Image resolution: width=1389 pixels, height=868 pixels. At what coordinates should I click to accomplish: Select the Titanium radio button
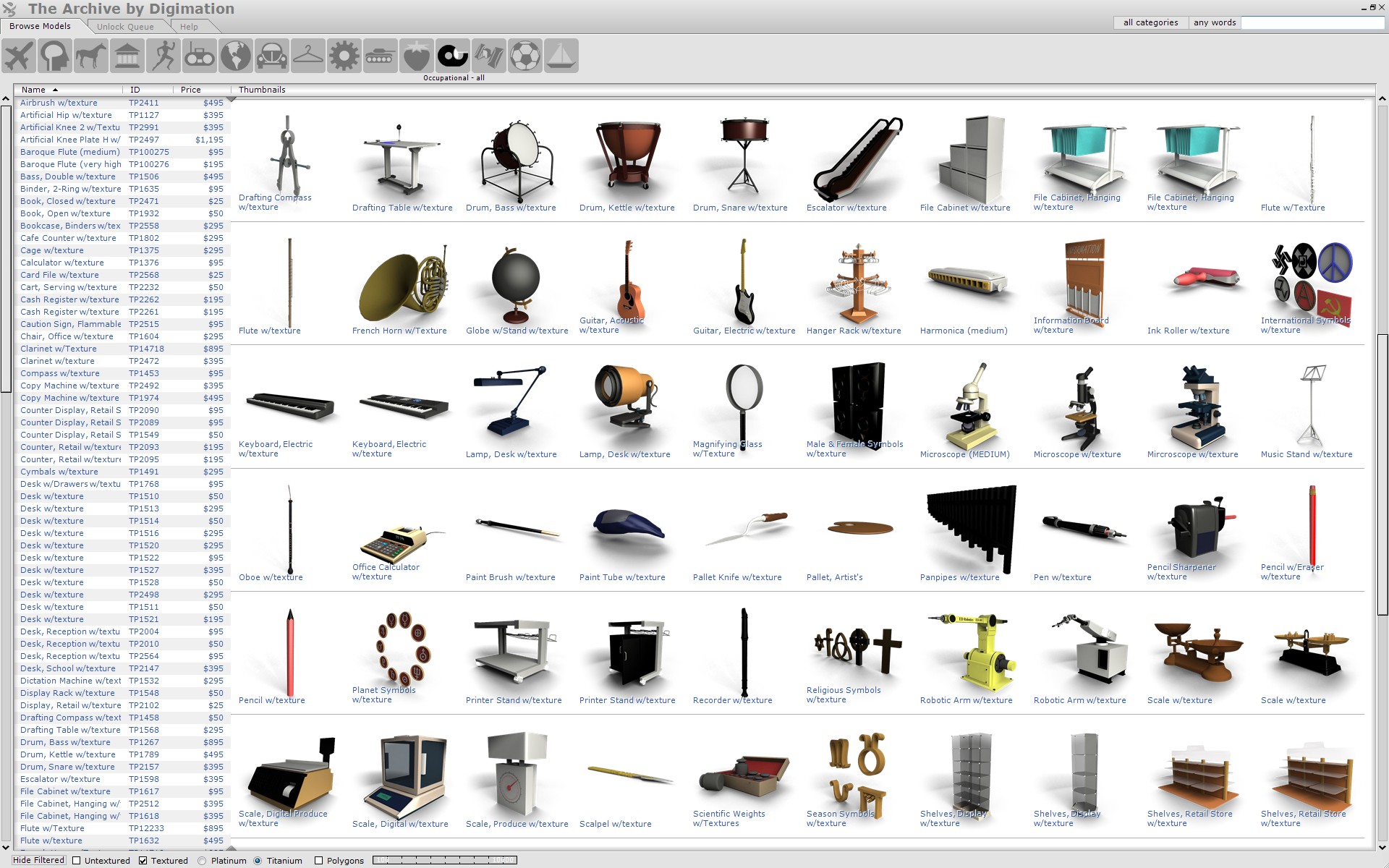coord(258,861)
